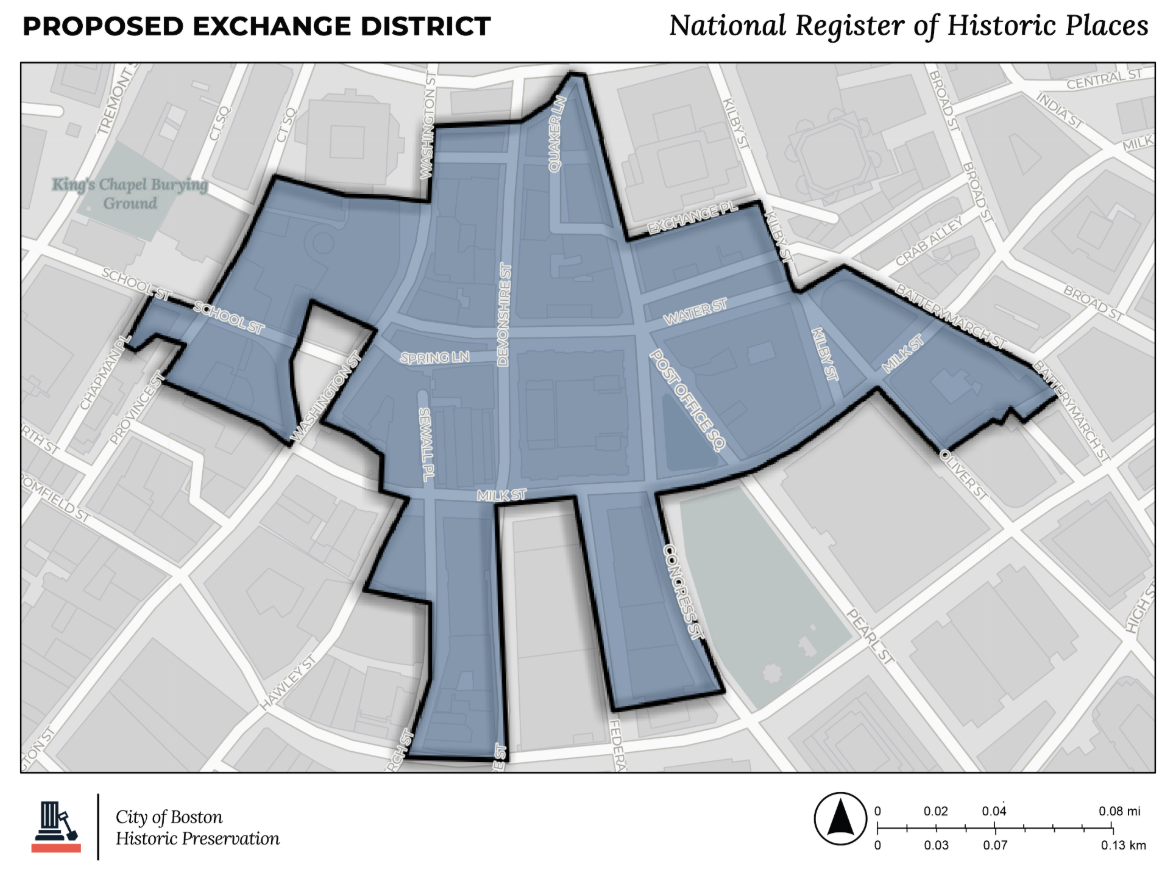
Task: Click the 'CENTRAL ST' street label
Action: (1104, 79)
